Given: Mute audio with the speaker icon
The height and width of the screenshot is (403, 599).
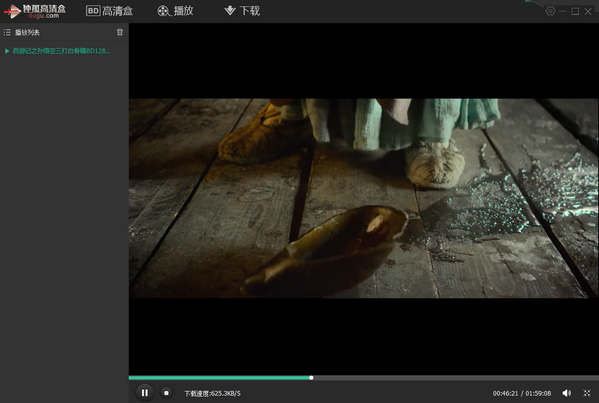Looking at the screenshot, I should point(567,393).
